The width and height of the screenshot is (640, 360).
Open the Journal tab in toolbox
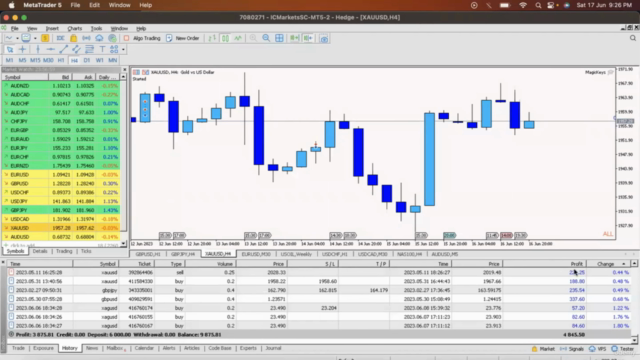273,348
